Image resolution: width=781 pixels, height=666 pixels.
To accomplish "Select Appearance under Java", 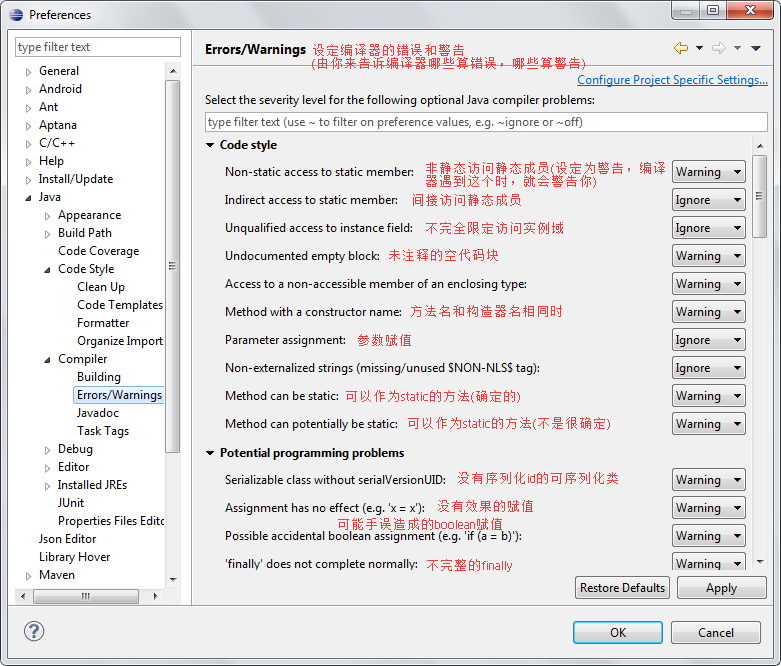I will [89, 215].
